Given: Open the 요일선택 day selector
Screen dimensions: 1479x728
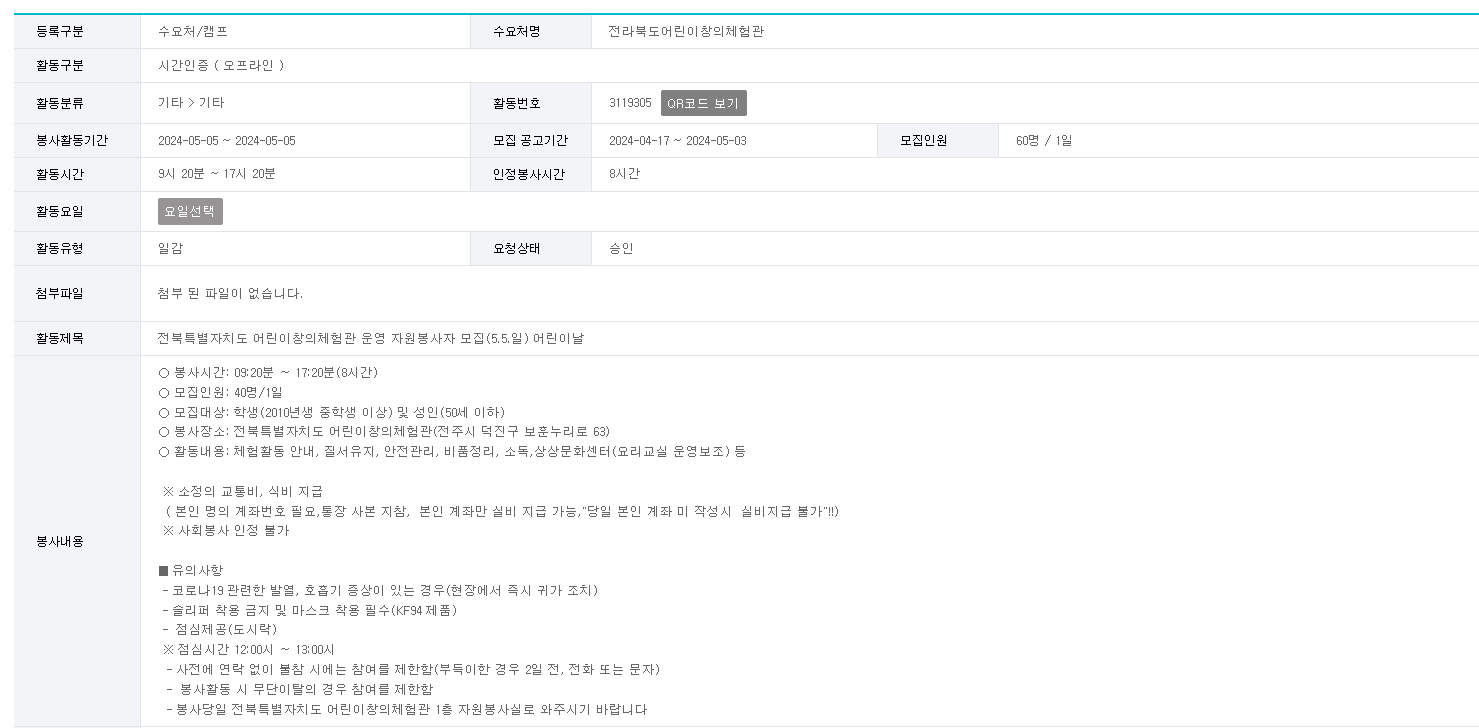Looking at the screenshot, I should tap(191, 211).
